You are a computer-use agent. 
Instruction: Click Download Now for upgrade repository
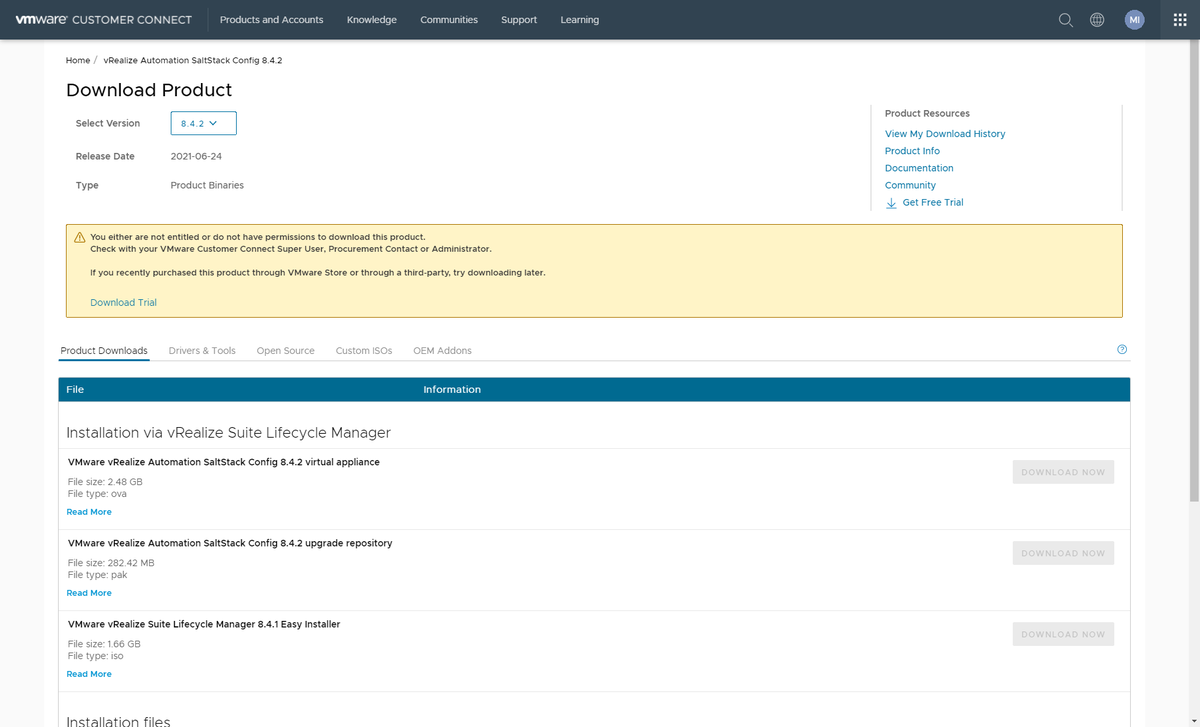[x=1063, y=553]
